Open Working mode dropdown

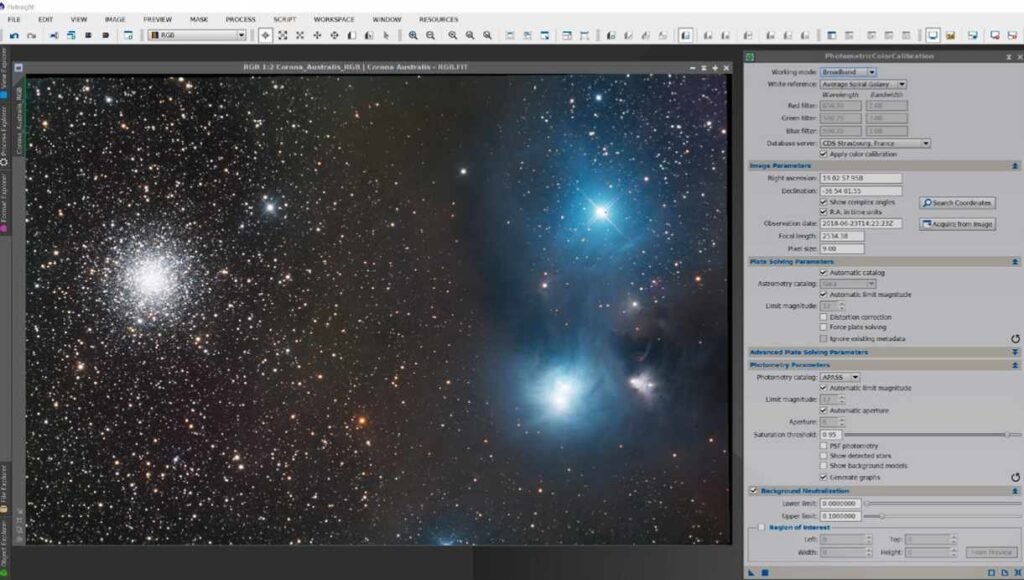(x=848, y=72)
